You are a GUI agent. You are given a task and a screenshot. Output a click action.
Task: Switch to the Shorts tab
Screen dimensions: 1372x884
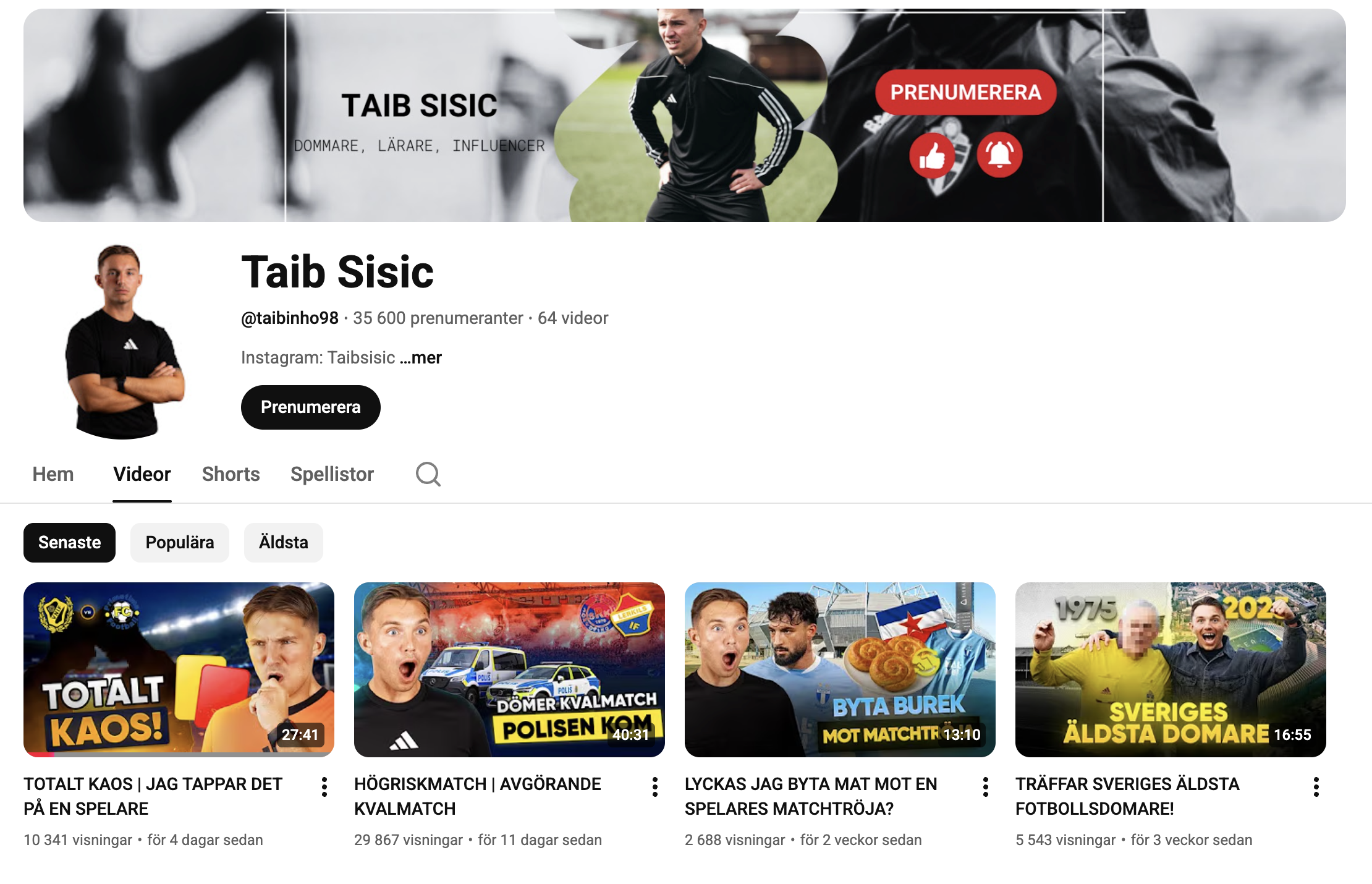click(231, 474)
